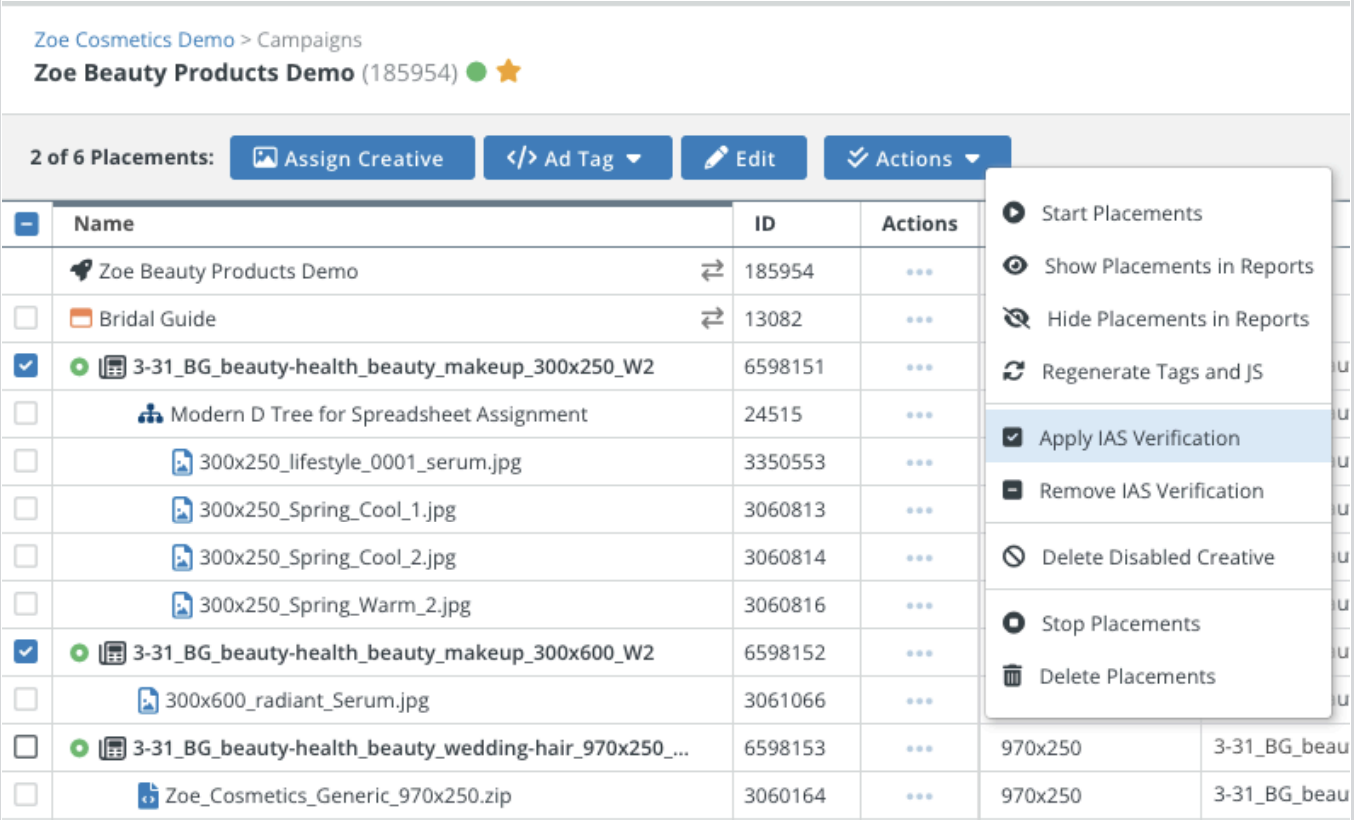This screenshot has width=1354, height=820.
Task: Check the Zoe_Cosmetics_Generic_970x250.zip checkbox
Action: pos(26,796)
